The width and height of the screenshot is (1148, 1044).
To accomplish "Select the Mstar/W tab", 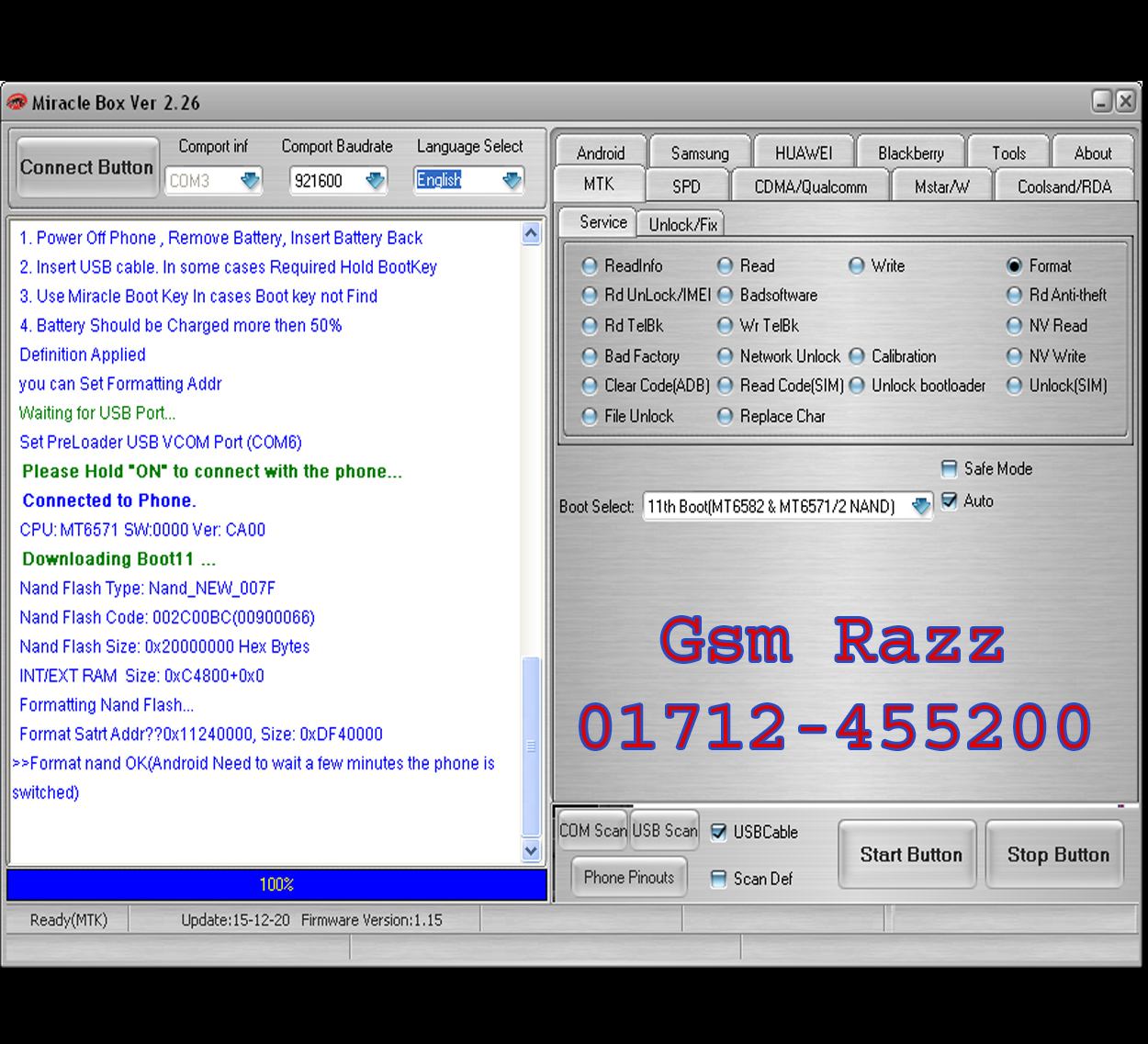I will click(x=942, y=186).
